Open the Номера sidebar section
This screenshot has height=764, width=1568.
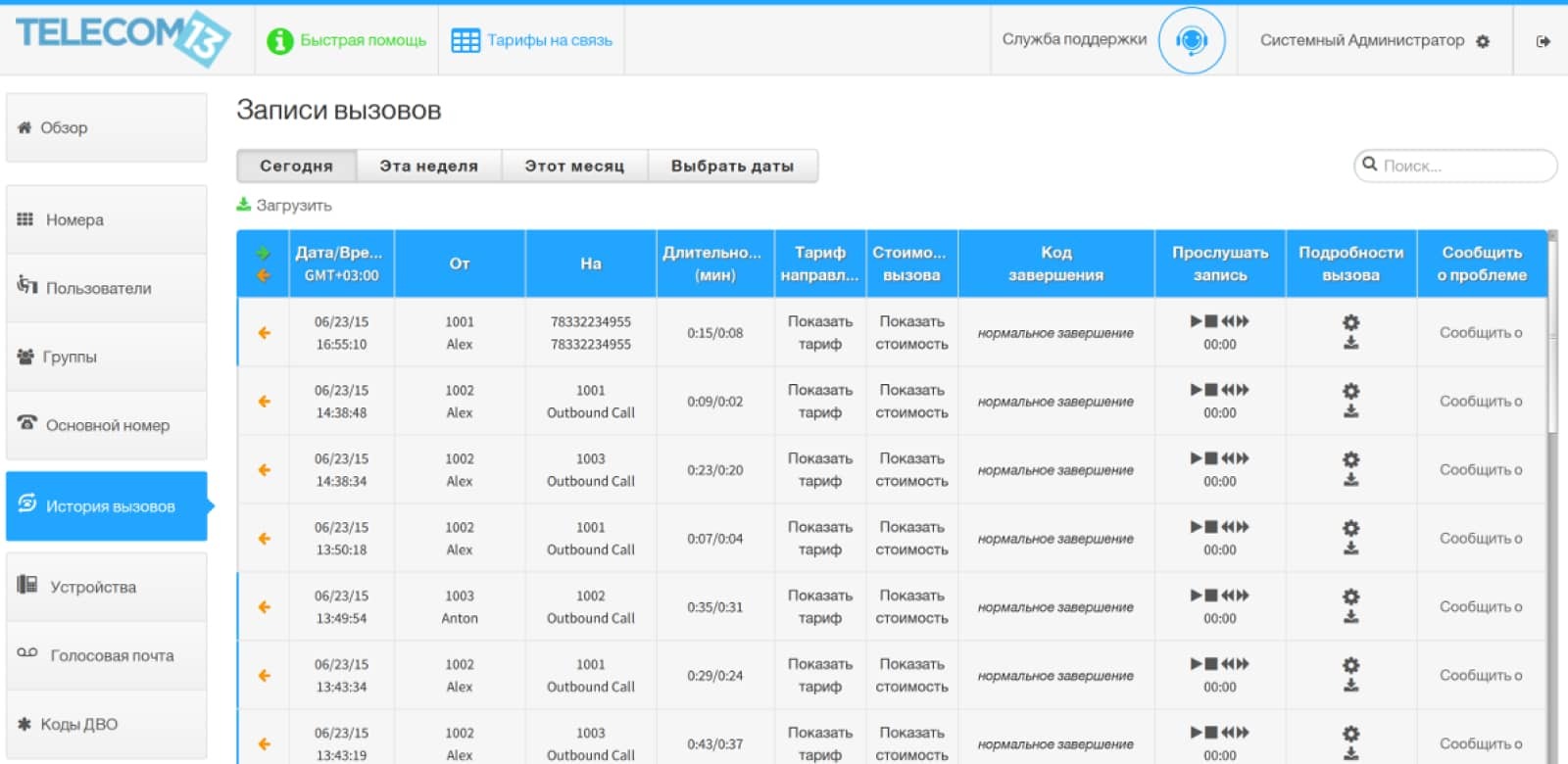[106, 219]
